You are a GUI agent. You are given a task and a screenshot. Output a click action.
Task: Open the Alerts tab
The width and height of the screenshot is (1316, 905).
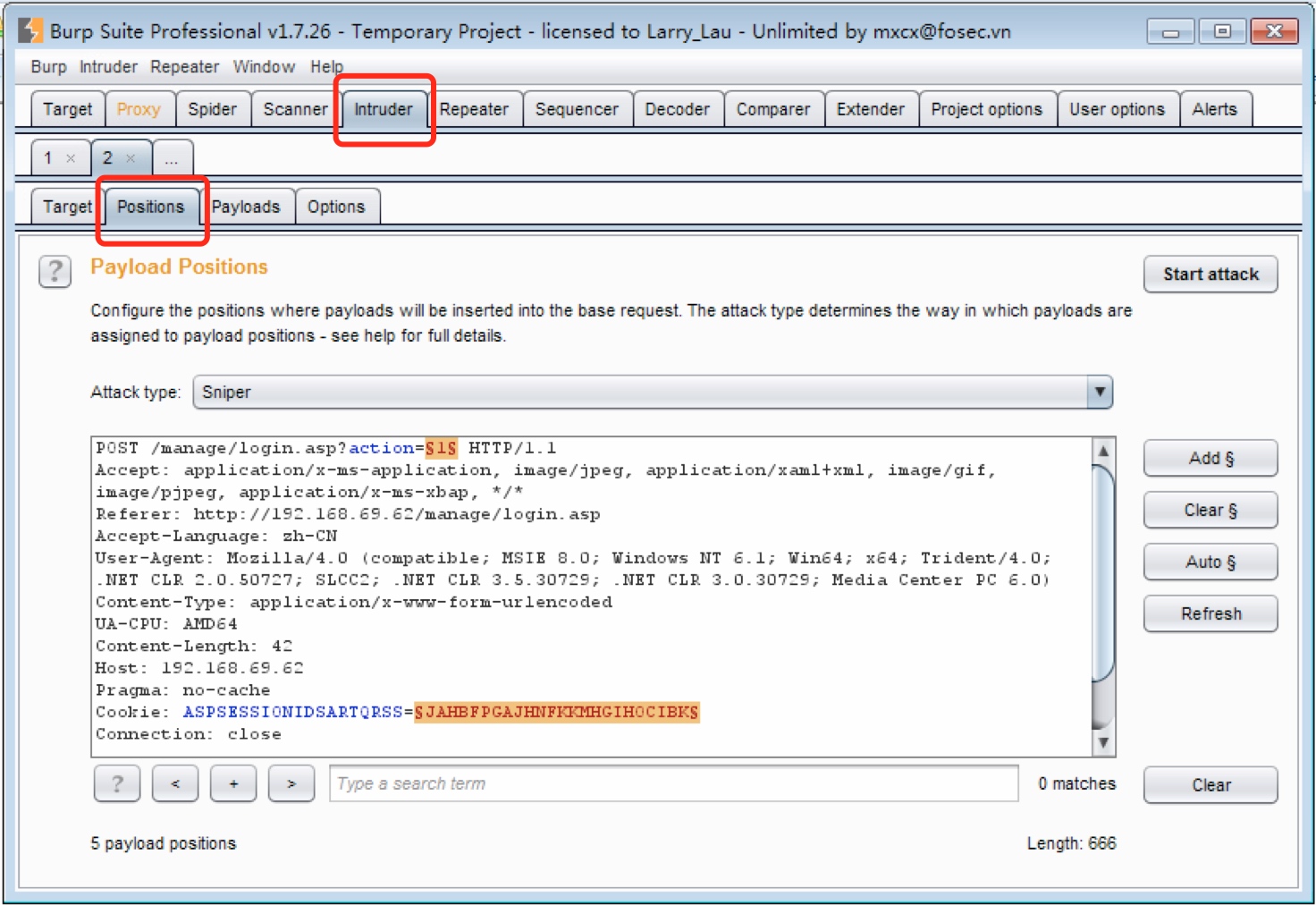coord(1215,109)
